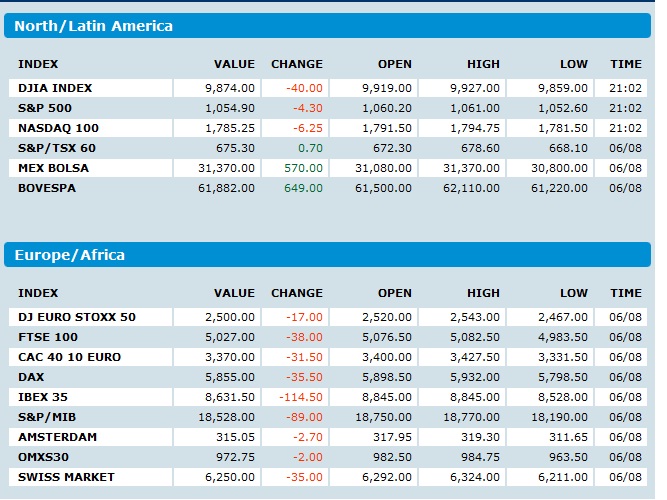Click DAX high 5,932.00
The width and height of the screenshot is (667, 500).
coord(475,377)
